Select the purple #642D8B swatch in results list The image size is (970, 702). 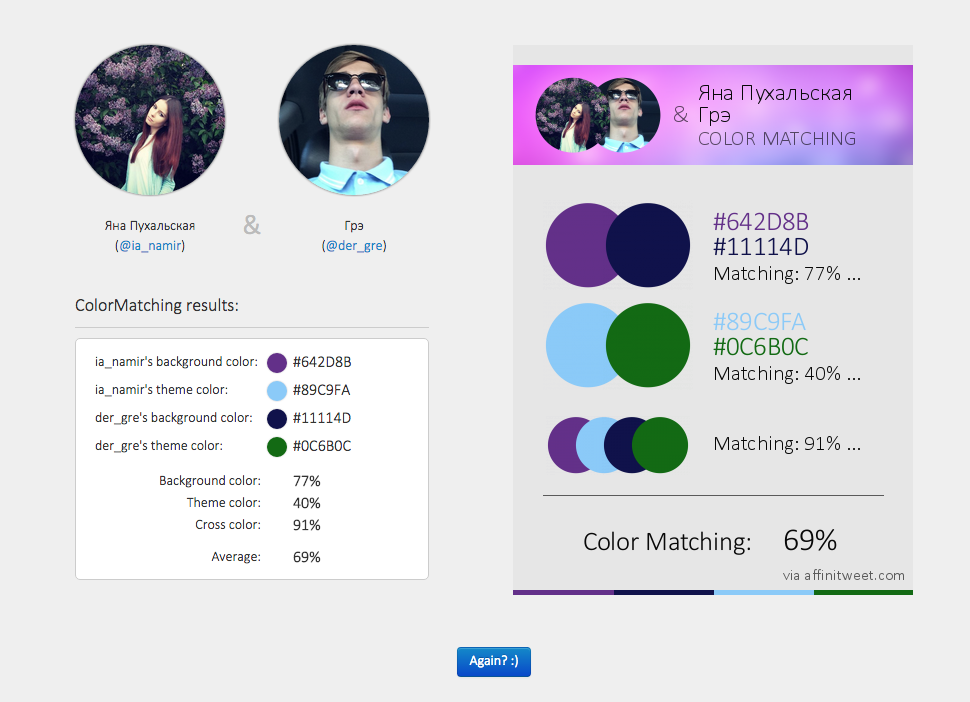(x=277, y=362)
